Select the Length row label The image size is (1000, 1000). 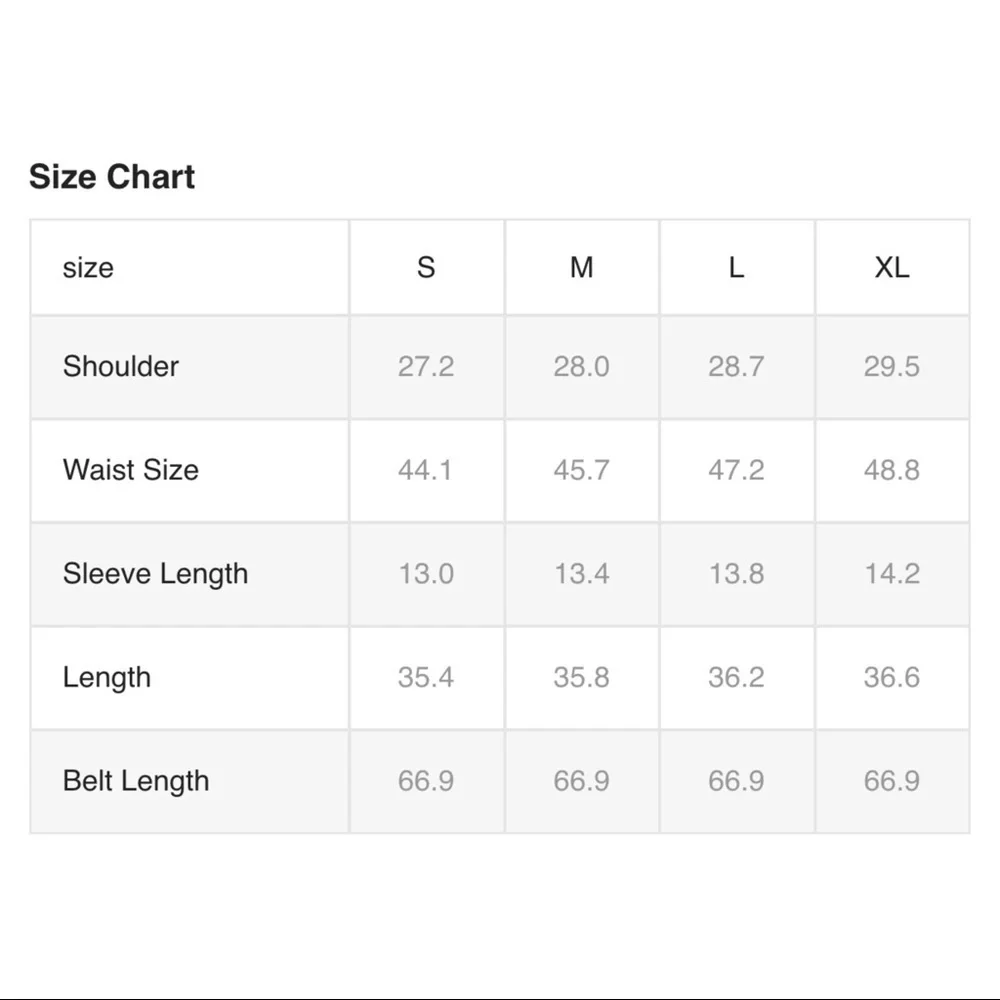coord(107,677)
